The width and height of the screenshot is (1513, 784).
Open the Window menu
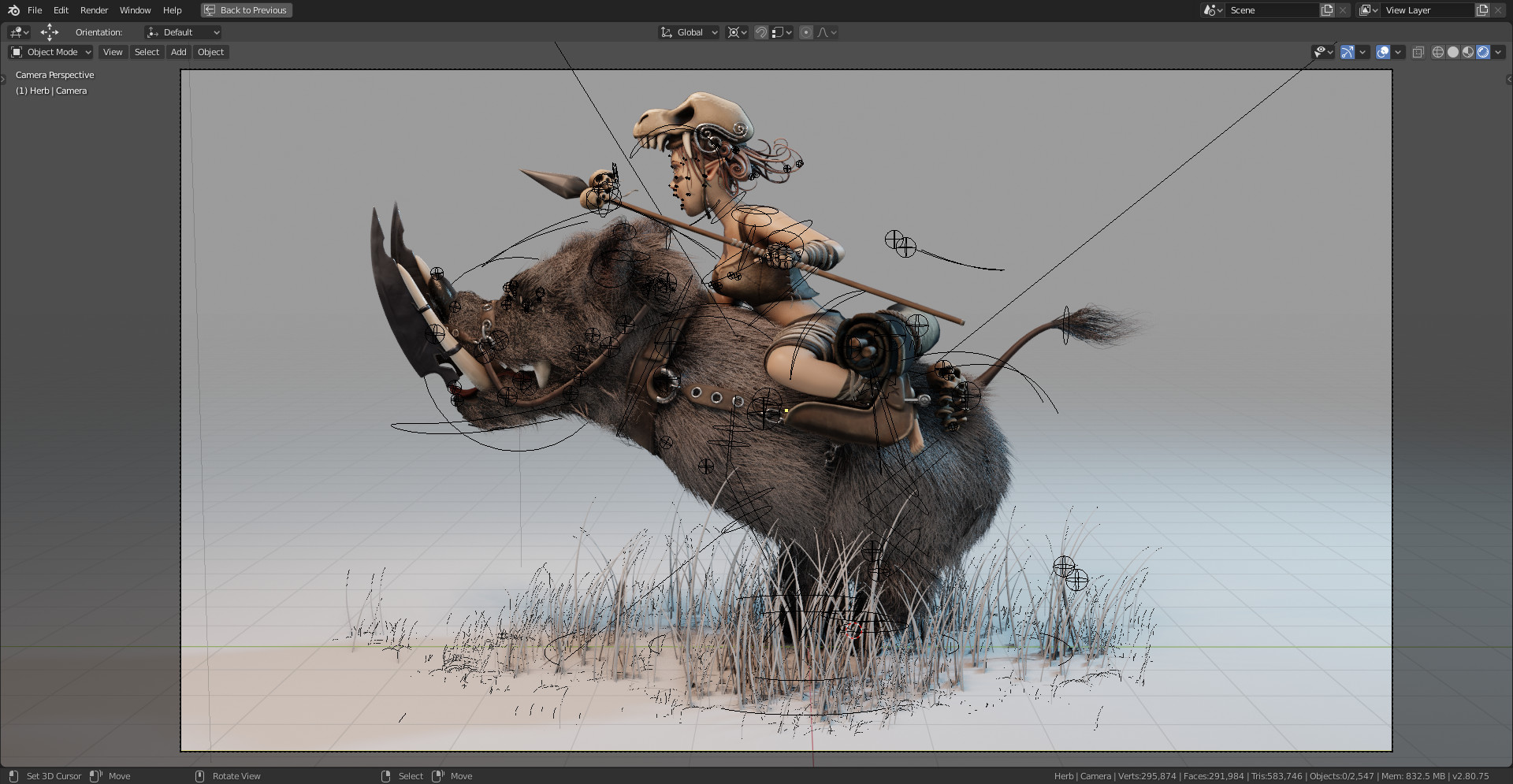tap(135, 10)
